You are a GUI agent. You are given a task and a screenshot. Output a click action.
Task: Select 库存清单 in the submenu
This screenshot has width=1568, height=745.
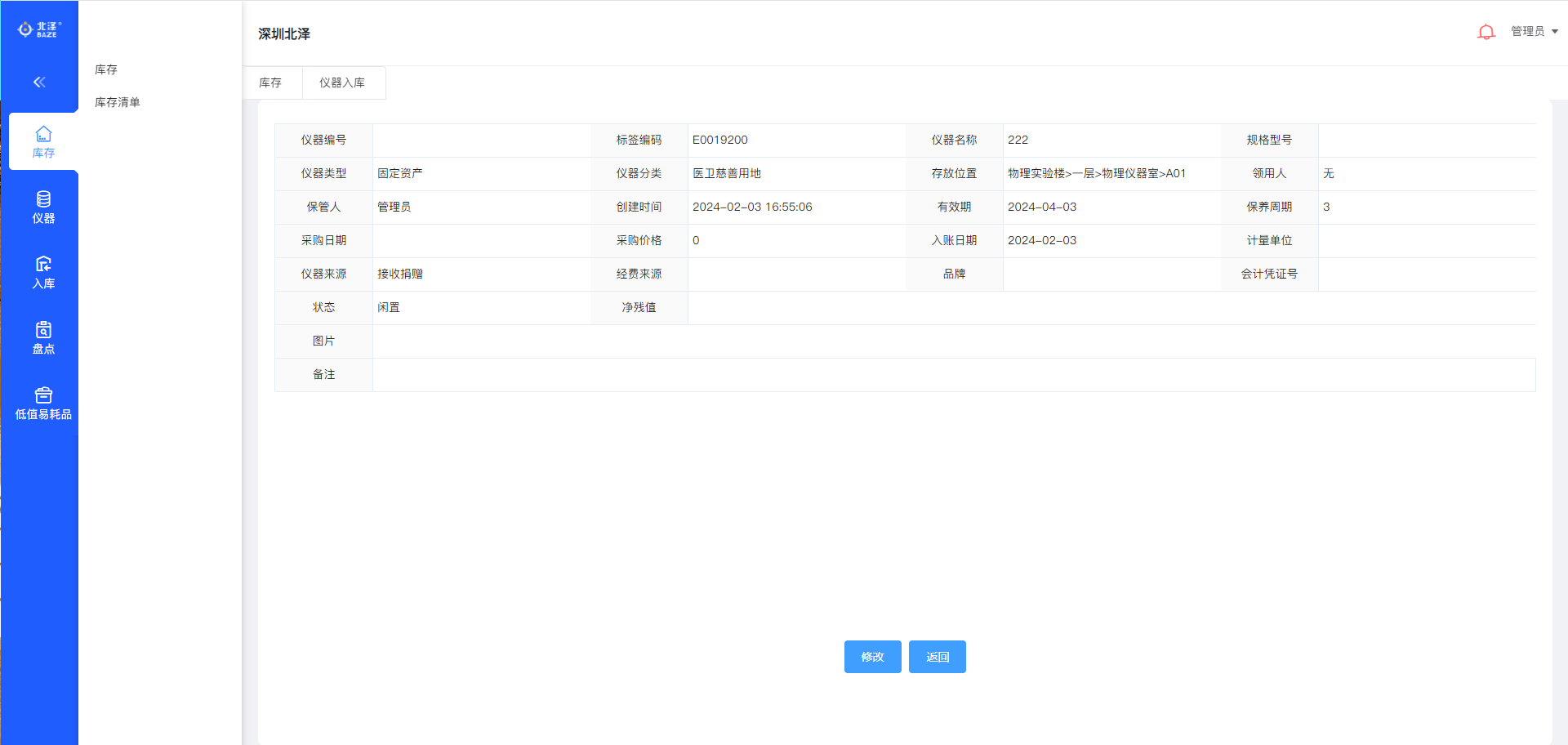point(118,102)
